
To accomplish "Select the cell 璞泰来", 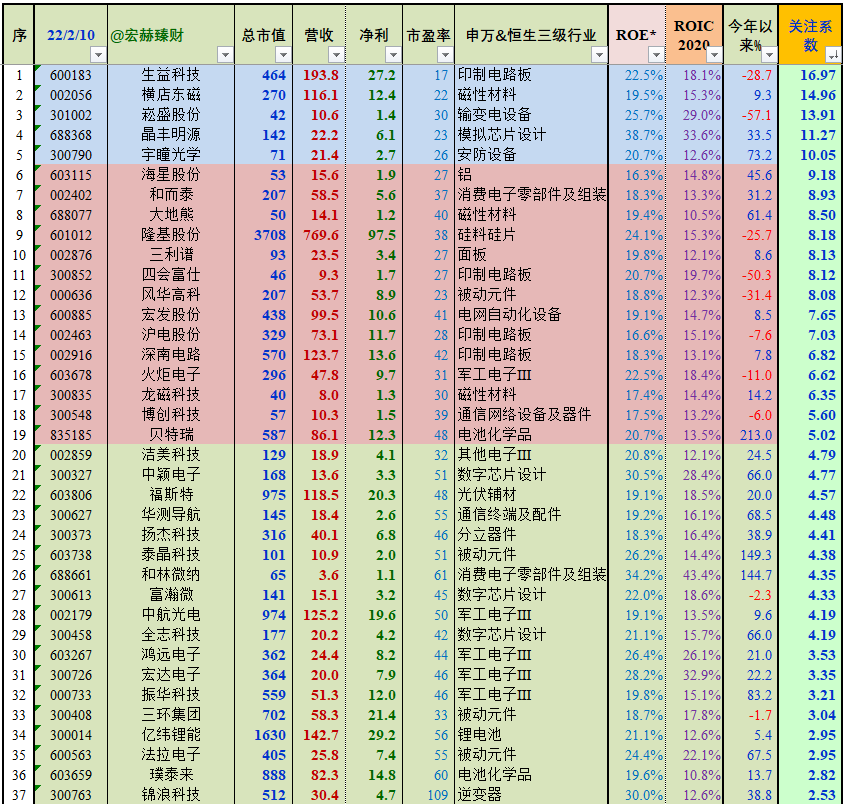I will coord(171,774).
